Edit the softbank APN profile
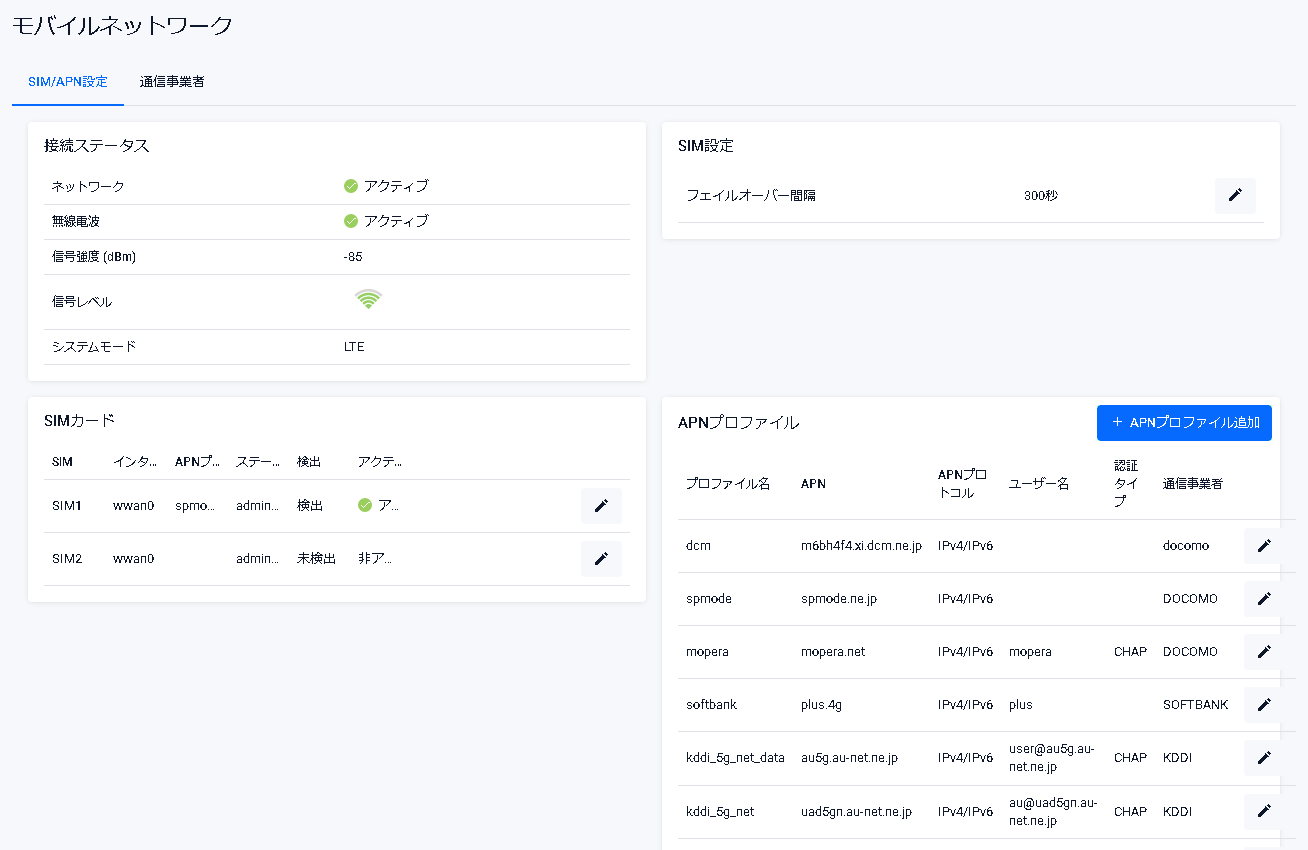The width and height of the screenshot is (1308, 850). coord(1264,705)
